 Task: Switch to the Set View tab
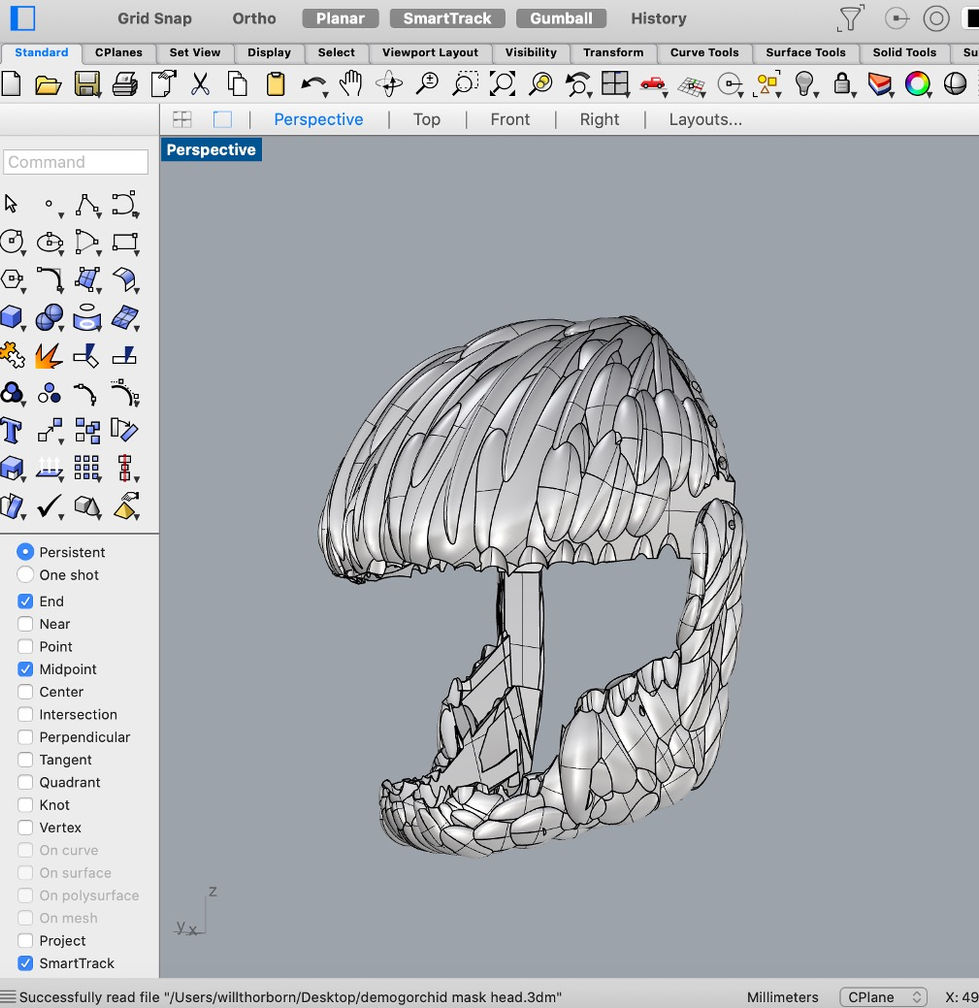(x=195, y=53)
